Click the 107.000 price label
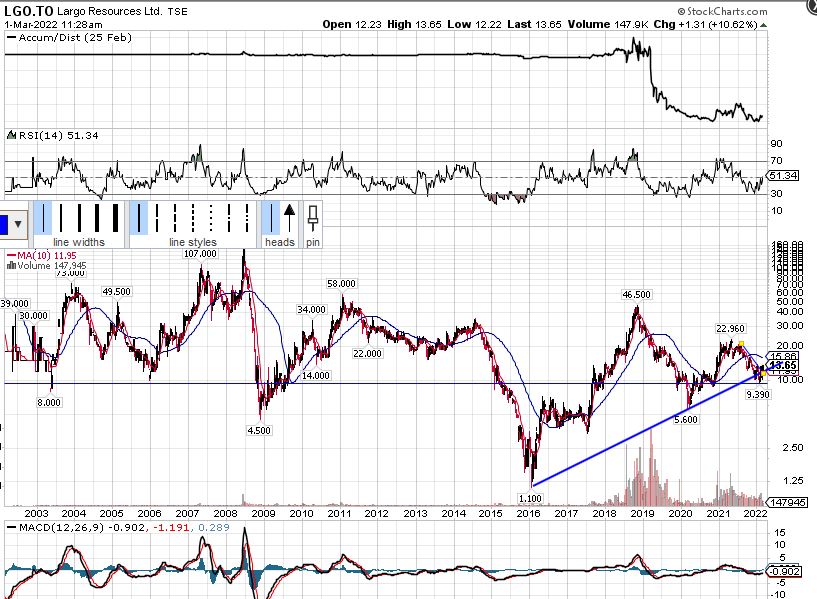The height and width of the screenshot is (599, 817). click(200, 254)
